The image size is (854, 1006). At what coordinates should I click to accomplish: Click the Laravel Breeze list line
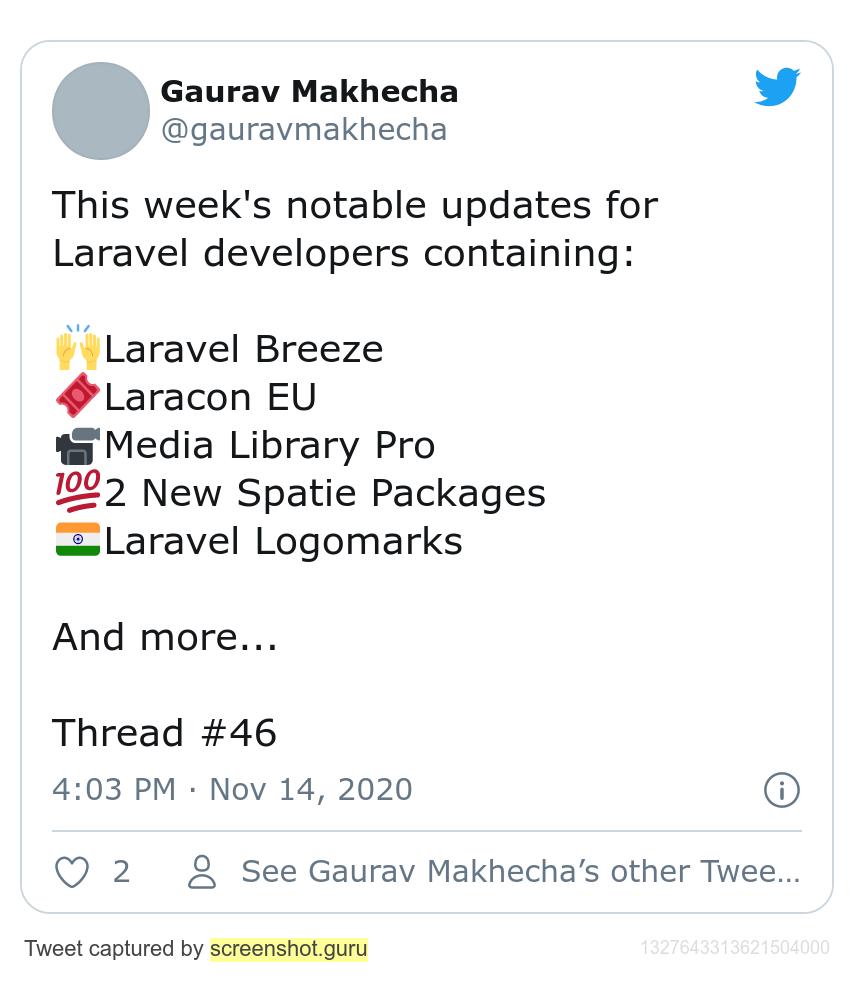pyautogui.click(x=219, y=348)
